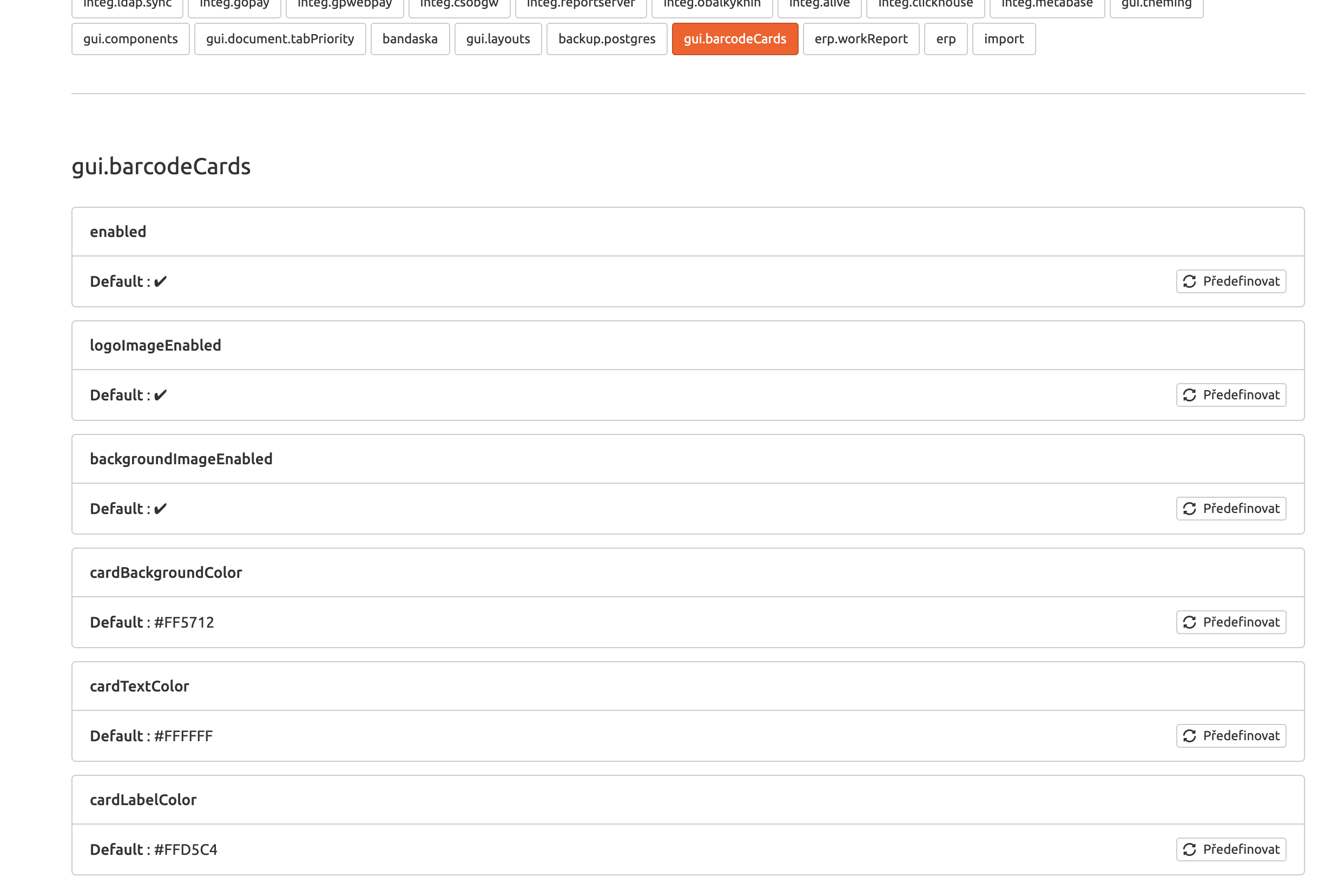The height and width of the screenshot is (896, 1344).
Task: Go to the gui.layouts tab
Action: tap(498, 39)
